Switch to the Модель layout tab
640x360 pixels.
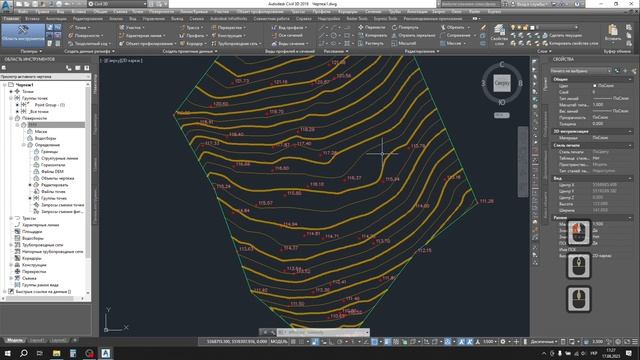click(x=14, y=340)
